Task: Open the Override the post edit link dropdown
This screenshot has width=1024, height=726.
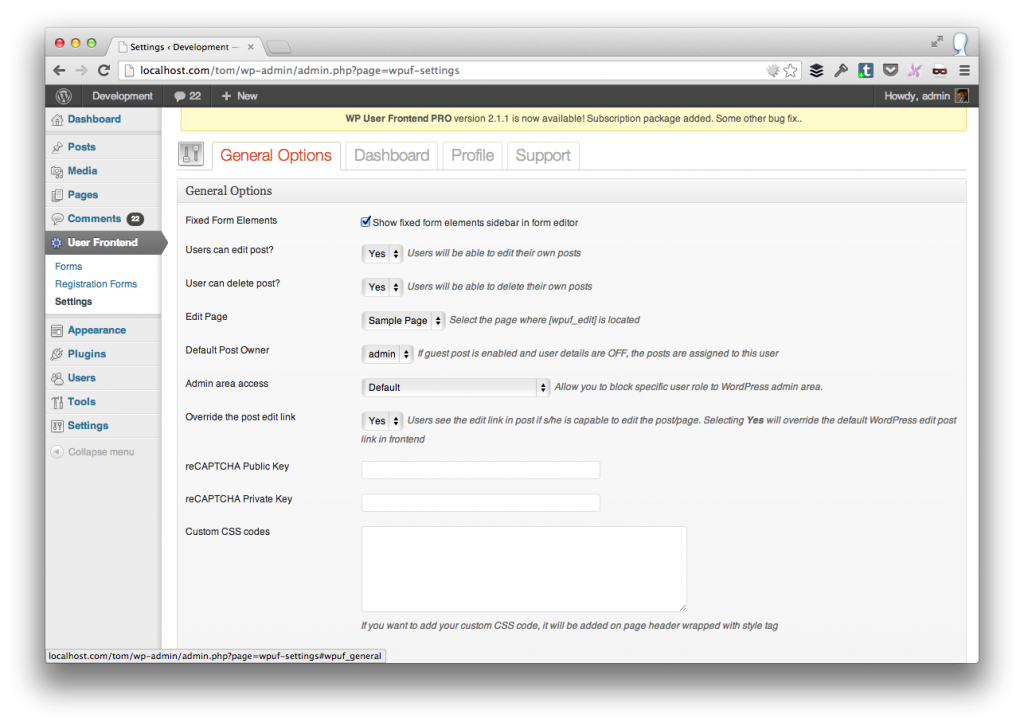Action: coord(382,420)
